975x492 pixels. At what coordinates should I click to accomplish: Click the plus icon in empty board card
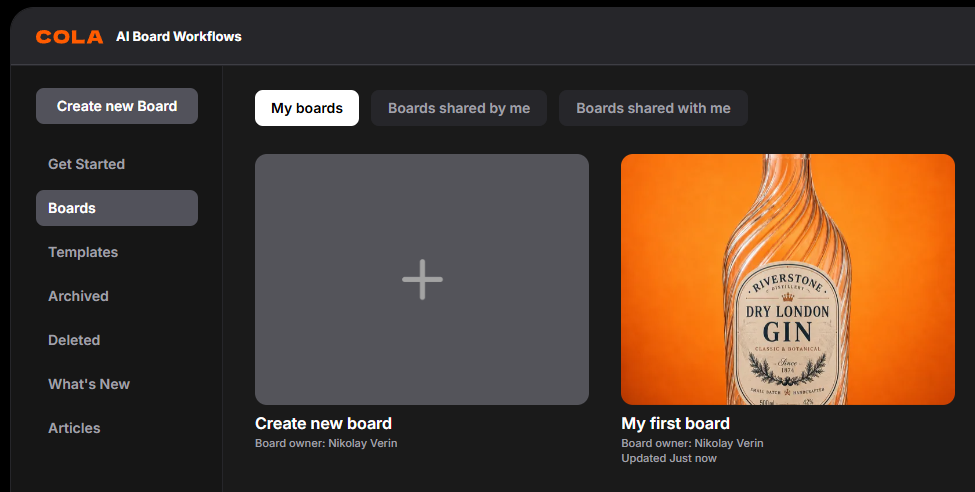[x=422, y=279]
